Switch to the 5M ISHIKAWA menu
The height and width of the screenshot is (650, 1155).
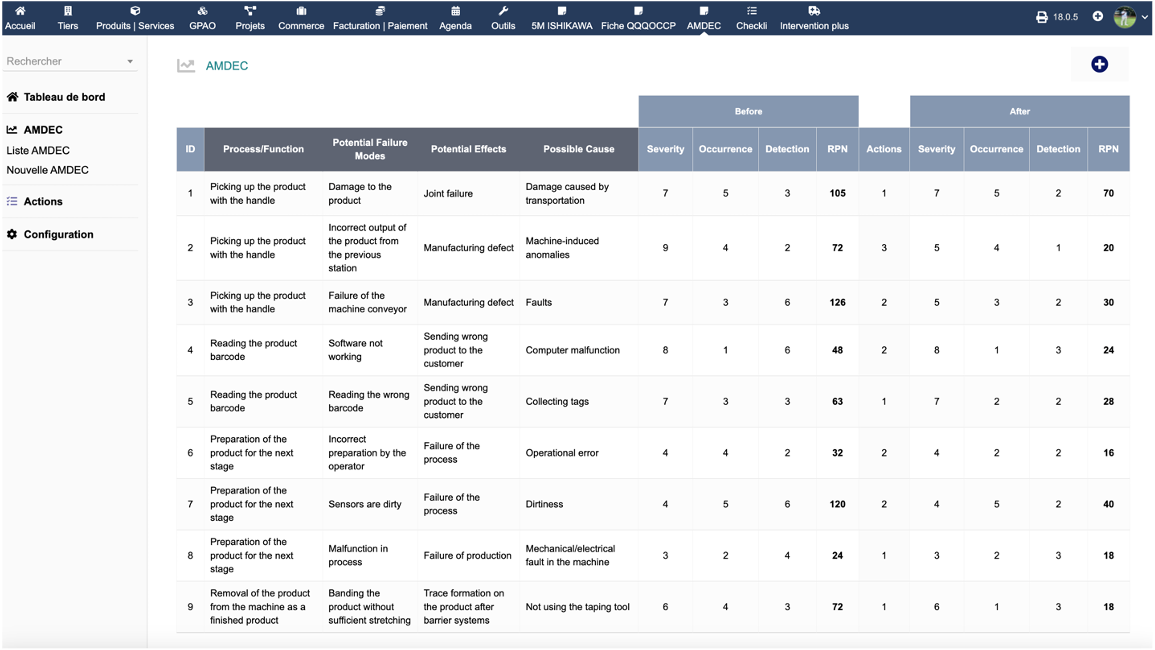point(561,18)
